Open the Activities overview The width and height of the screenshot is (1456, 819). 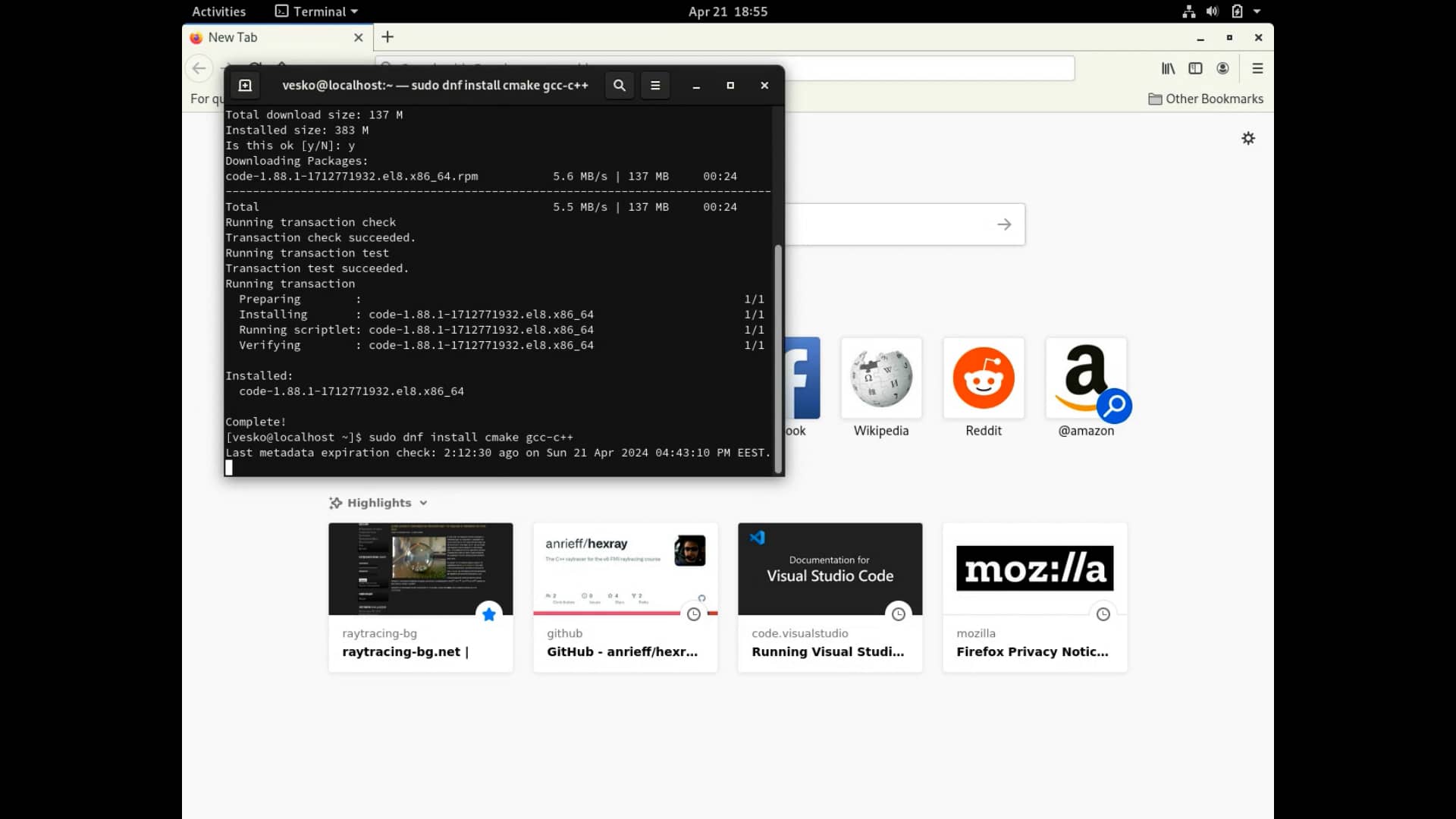coord(218,11)
